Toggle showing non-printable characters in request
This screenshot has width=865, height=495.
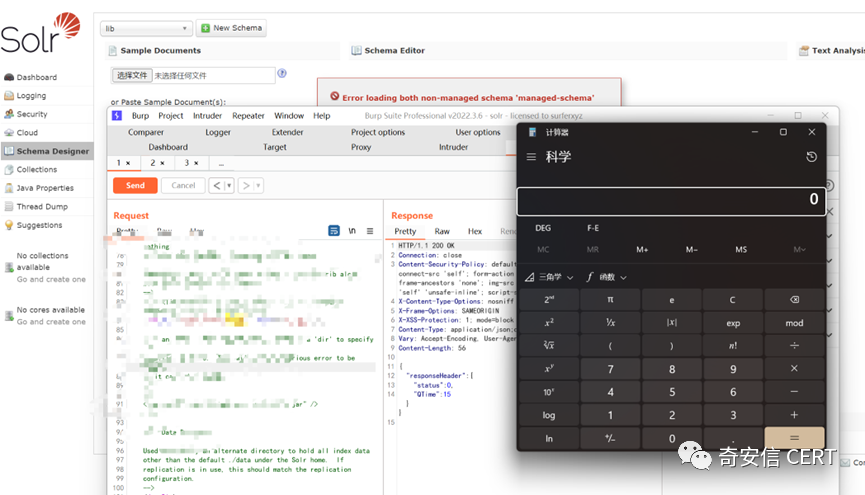tap(352, 231)
